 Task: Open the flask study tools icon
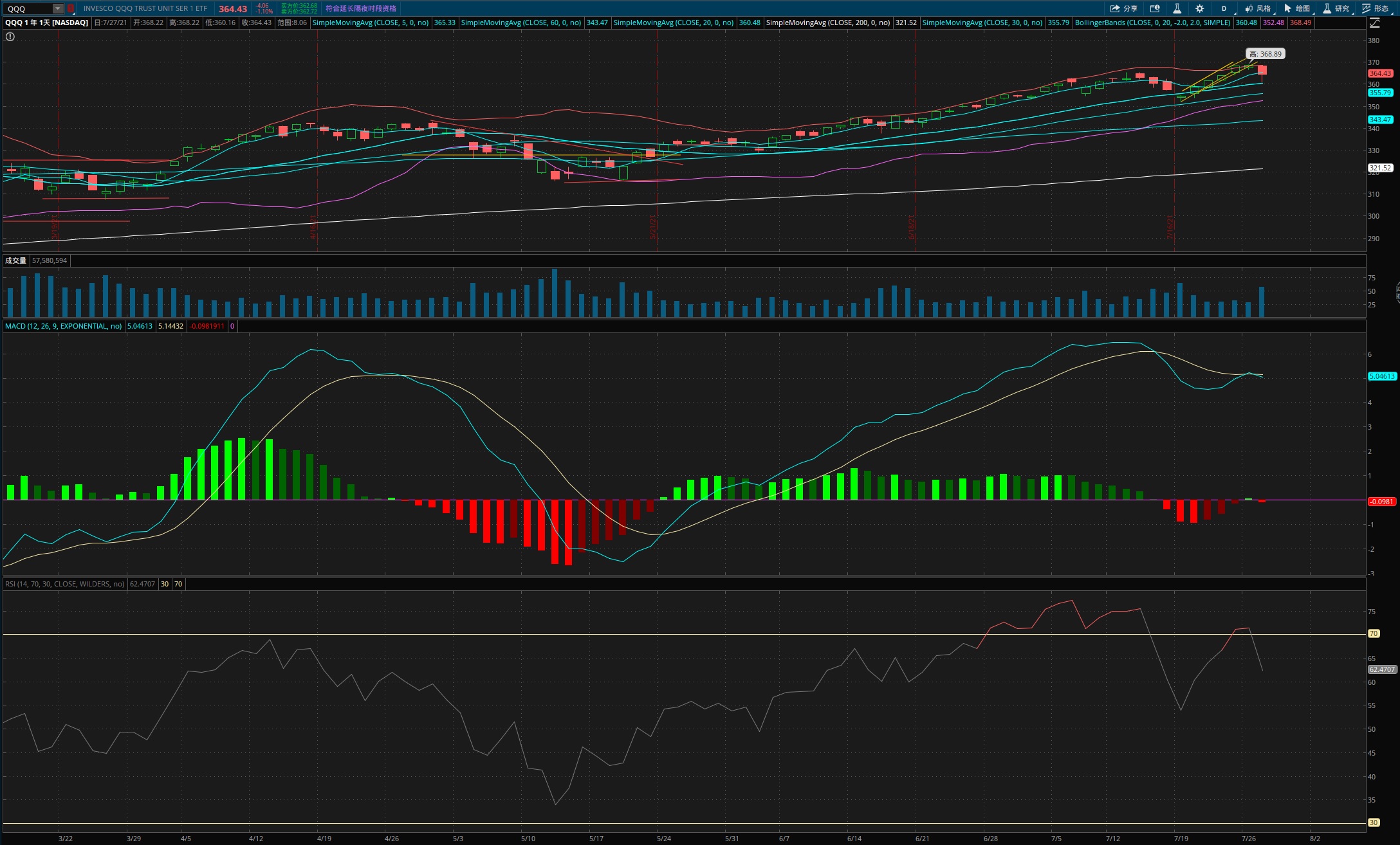click(x=1177, y=8)
